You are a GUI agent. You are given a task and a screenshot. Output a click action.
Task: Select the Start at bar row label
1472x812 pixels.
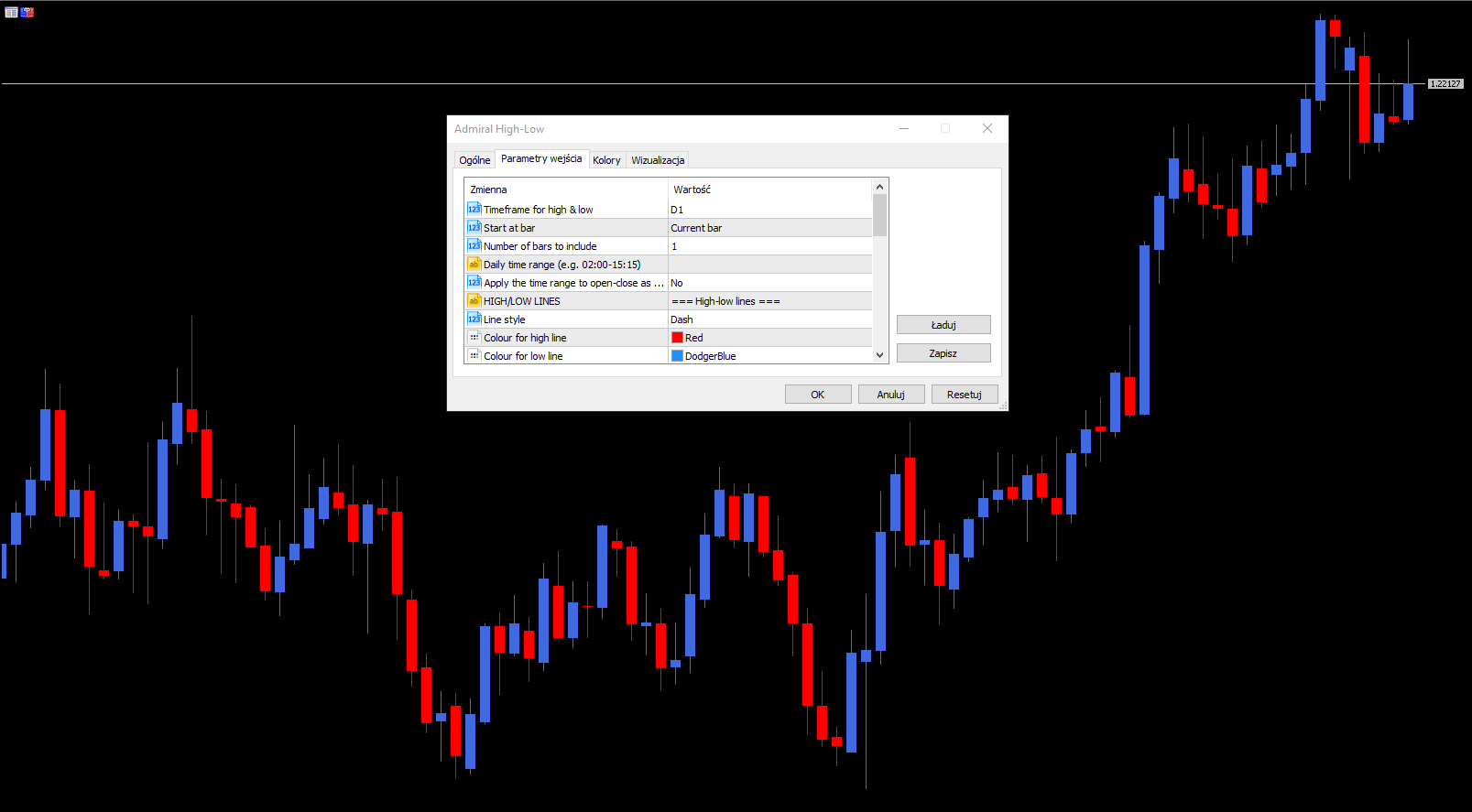click(509, 228)
